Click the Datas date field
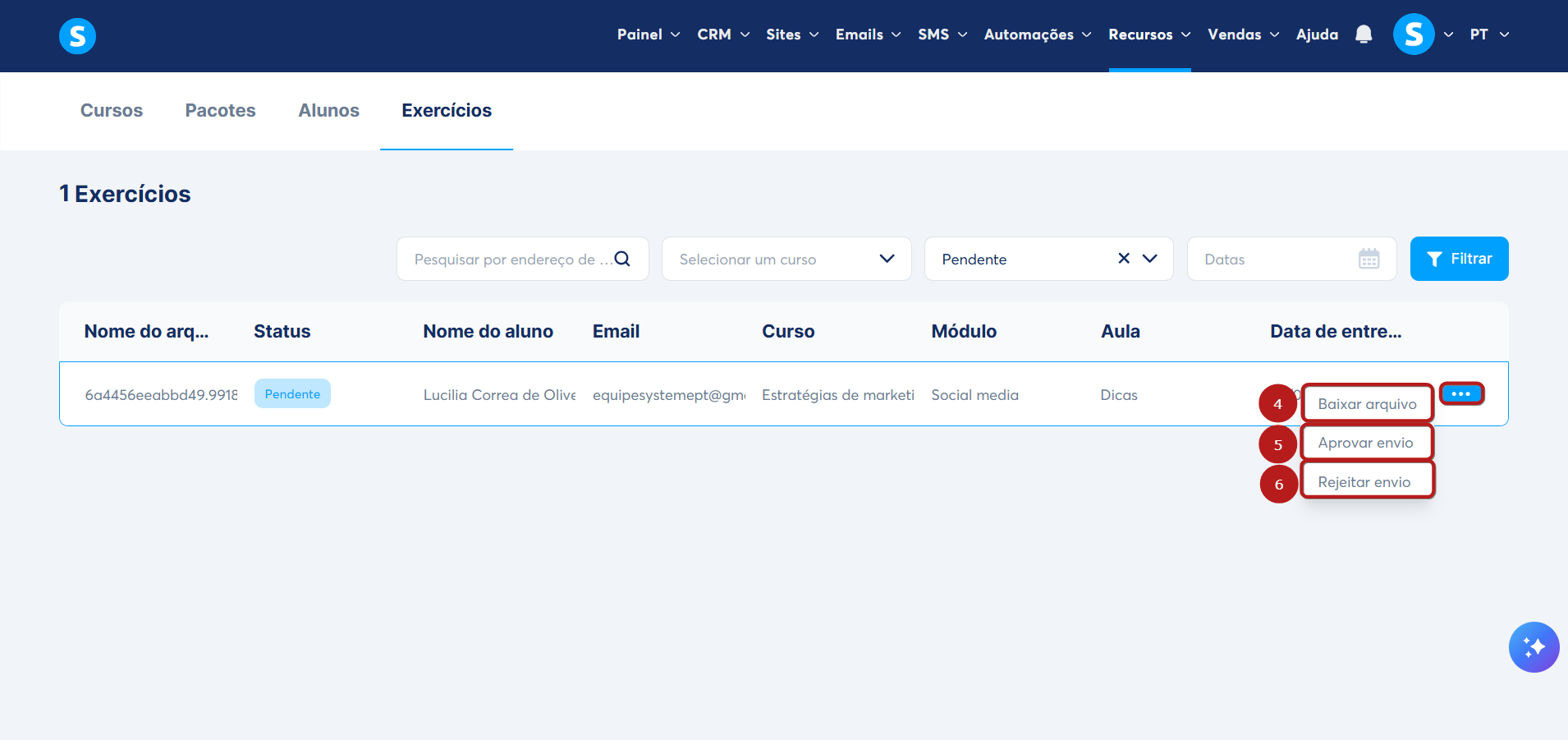 pos(1291,259)
